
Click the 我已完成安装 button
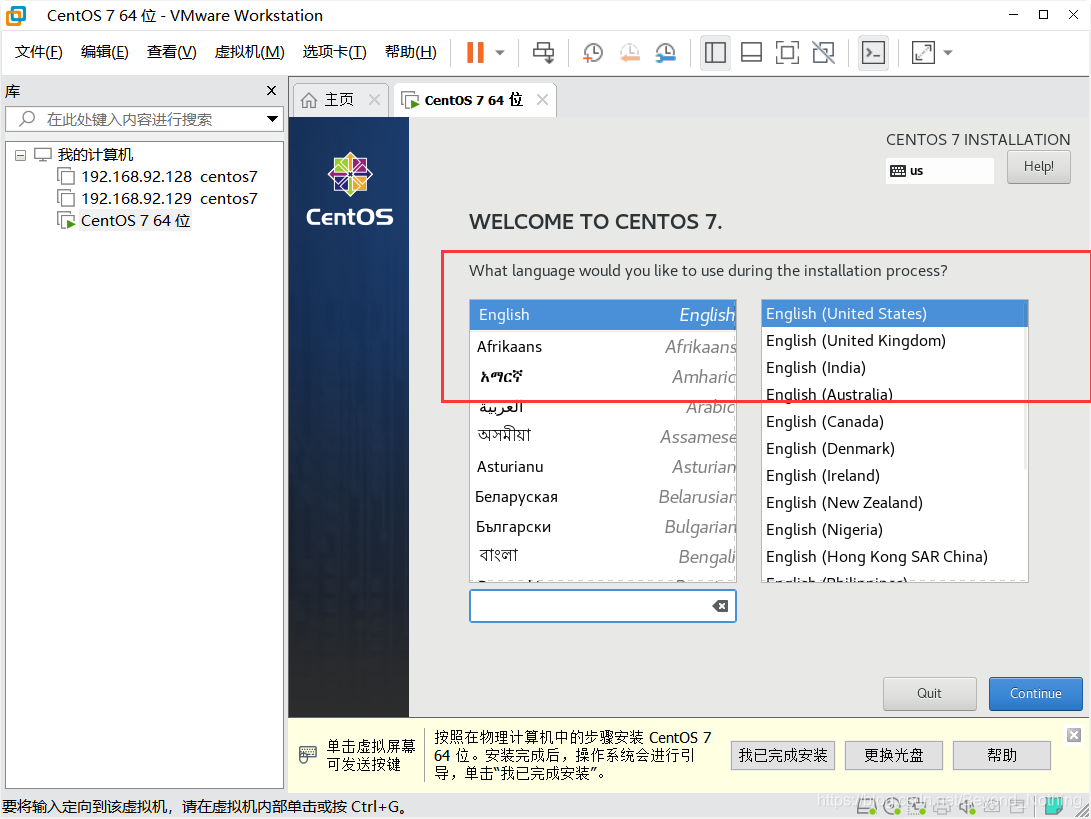click(782, 756)
